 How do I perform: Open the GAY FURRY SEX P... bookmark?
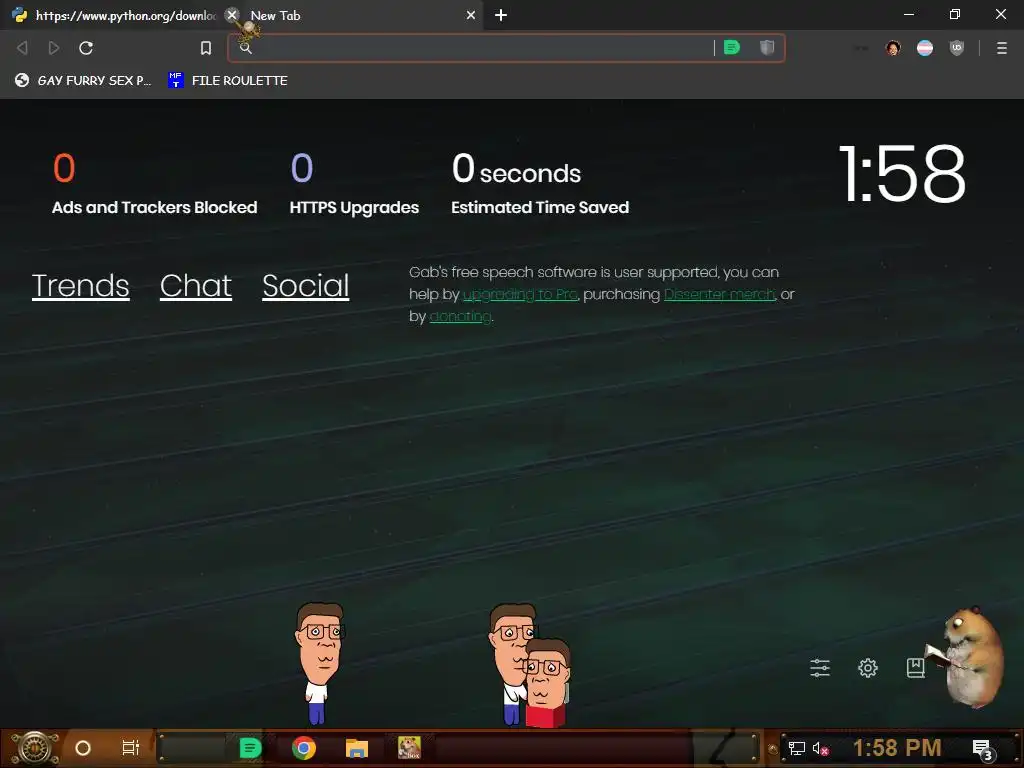pos(83,80)
